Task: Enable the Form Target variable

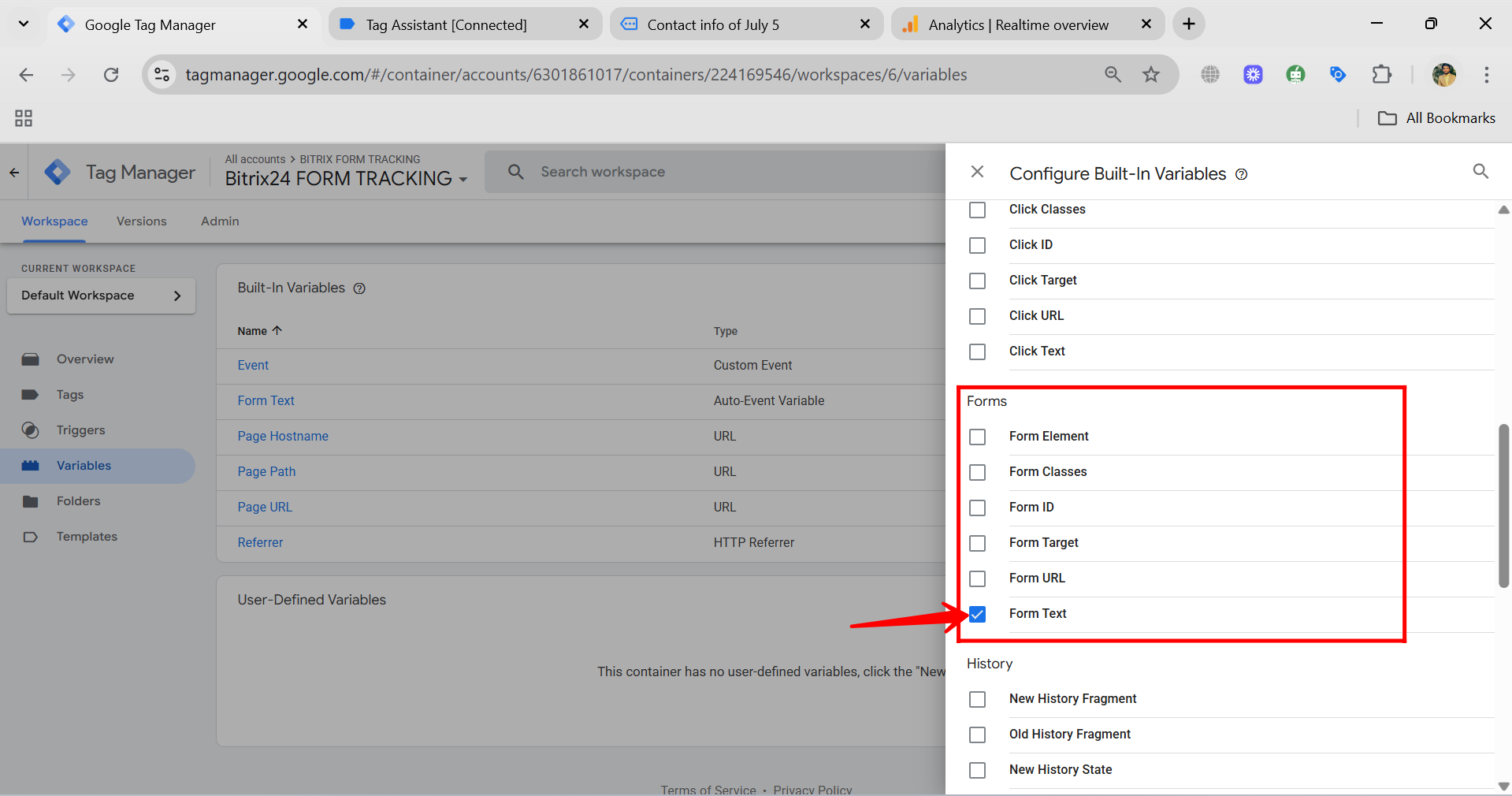Action: point(977,543)
